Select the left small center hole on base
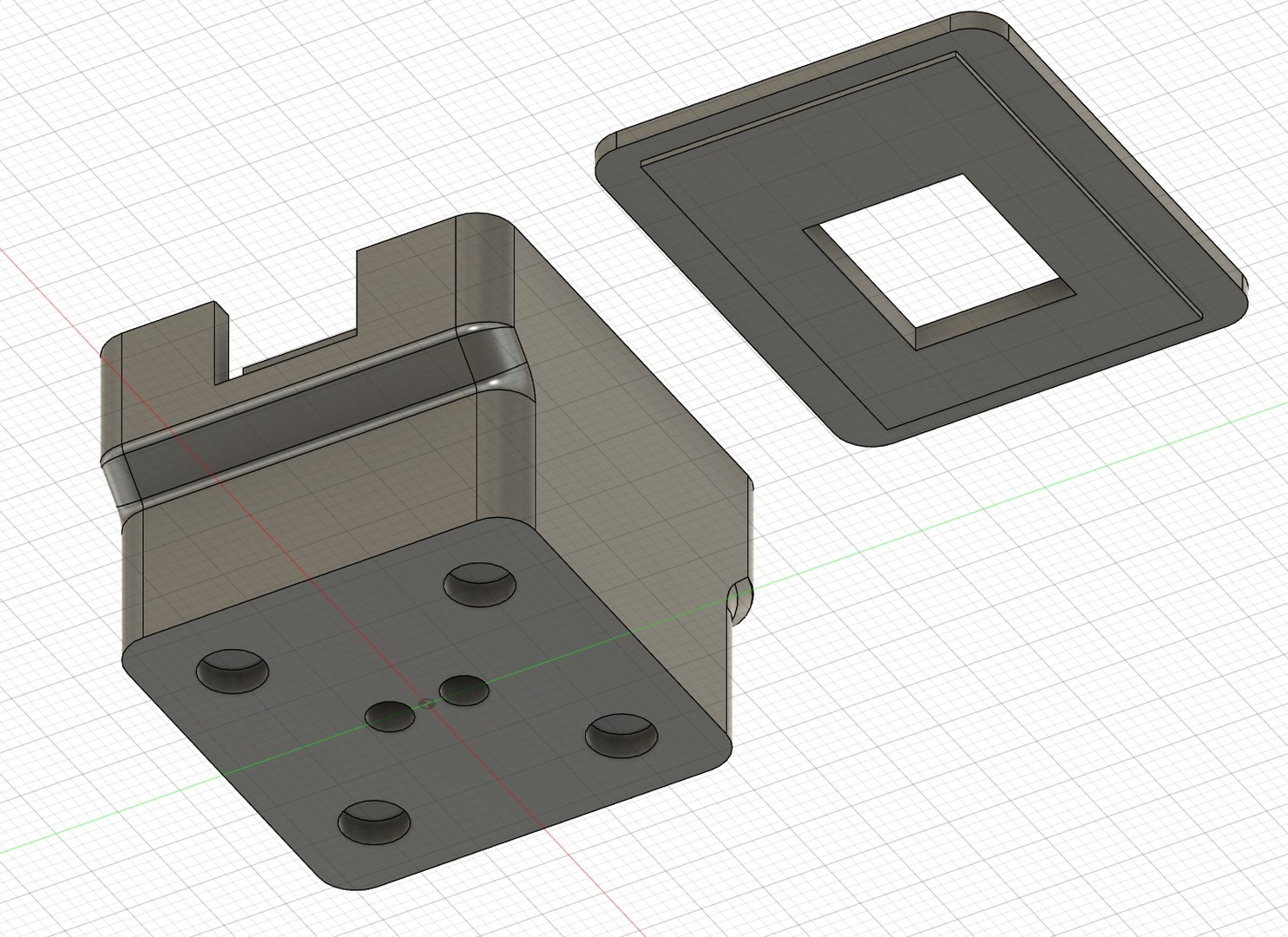The width and height of the screenshot is (1288, 937). click(x=390, y=716)
